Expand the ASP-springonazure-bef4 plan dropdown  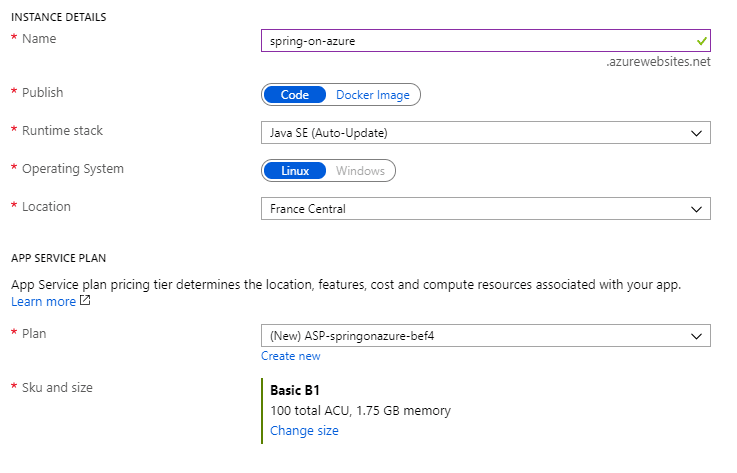point(486,336)
